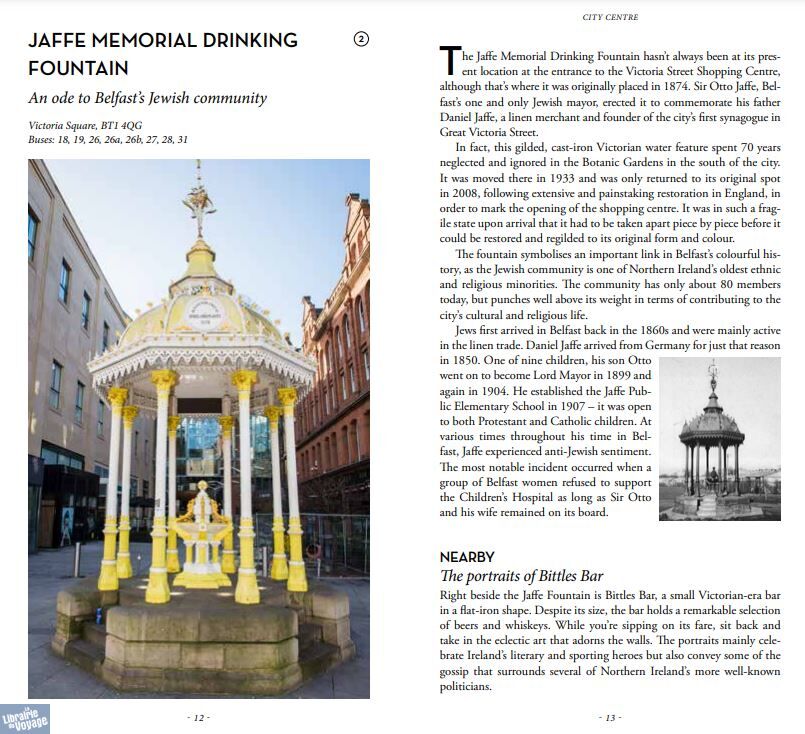Image resolution: width=805 pixels, height=734 pixels.
Task: Click the address 'Victoria Square, BT1 4QG'
Action: click(x=85, y=125)
